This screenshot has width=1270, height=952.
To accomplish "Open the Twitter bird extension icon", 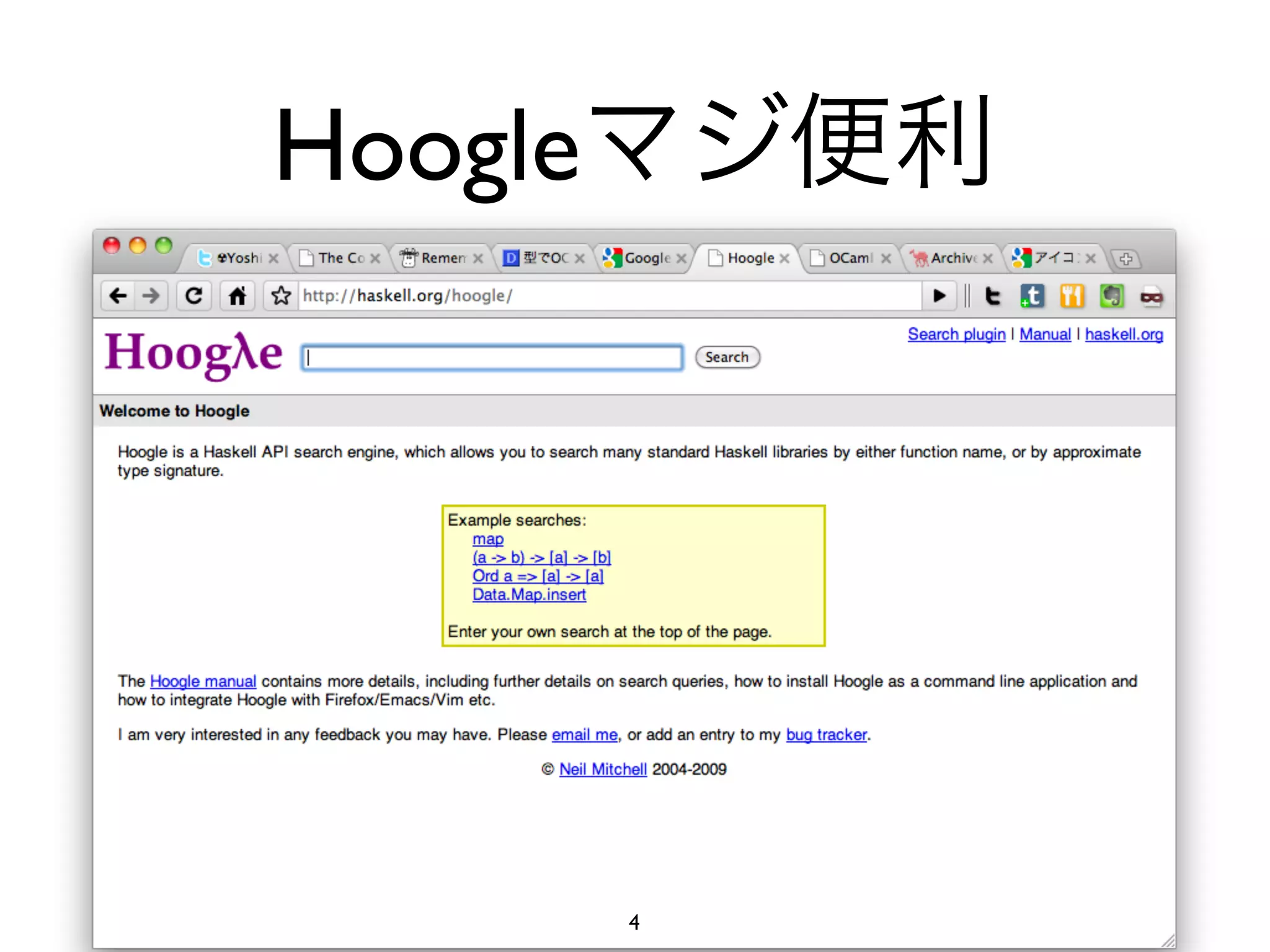I will 993,296.
